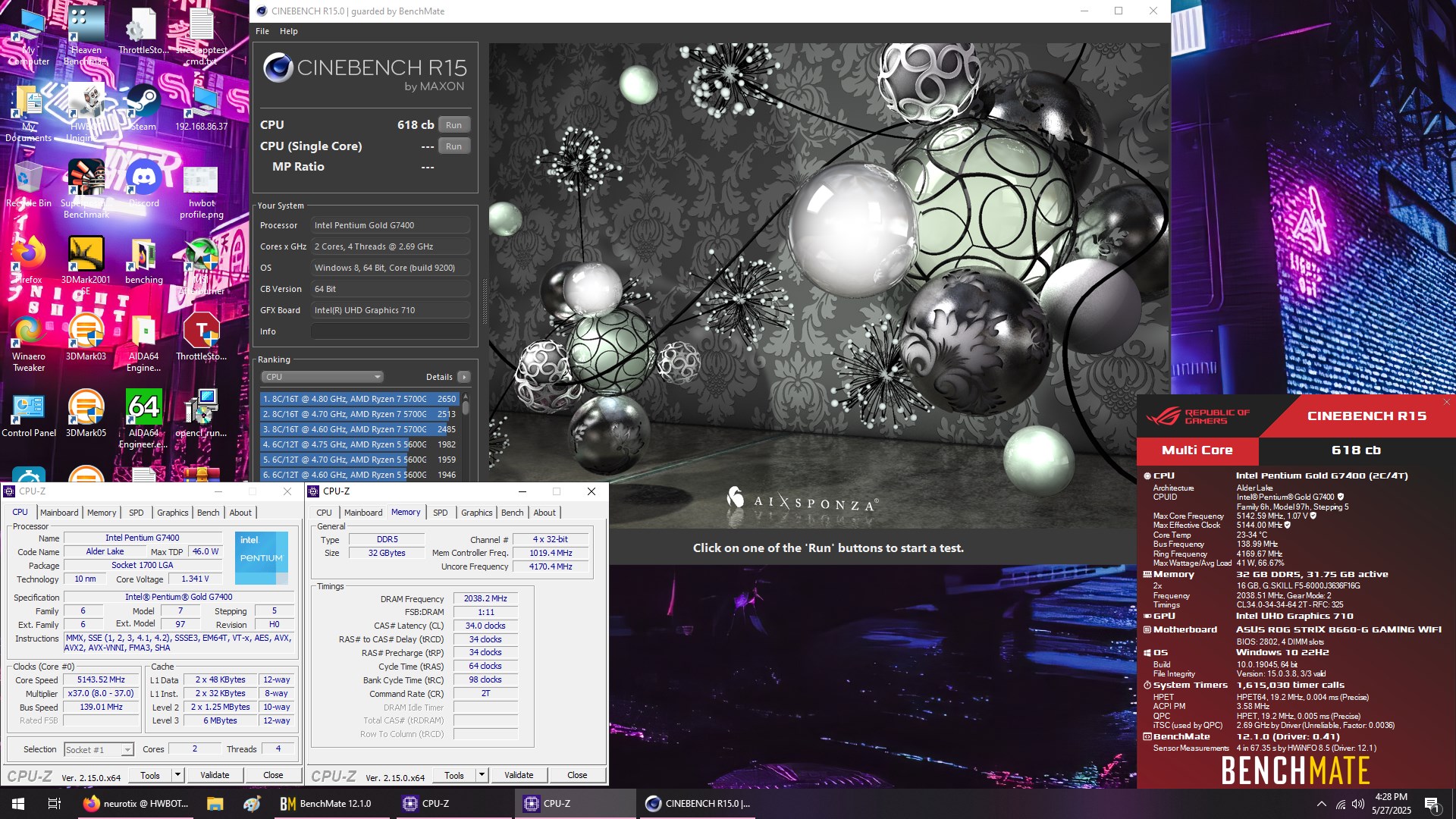
Task: Open About tab in right CPU-Z window
Action: (x=544, y=513)
